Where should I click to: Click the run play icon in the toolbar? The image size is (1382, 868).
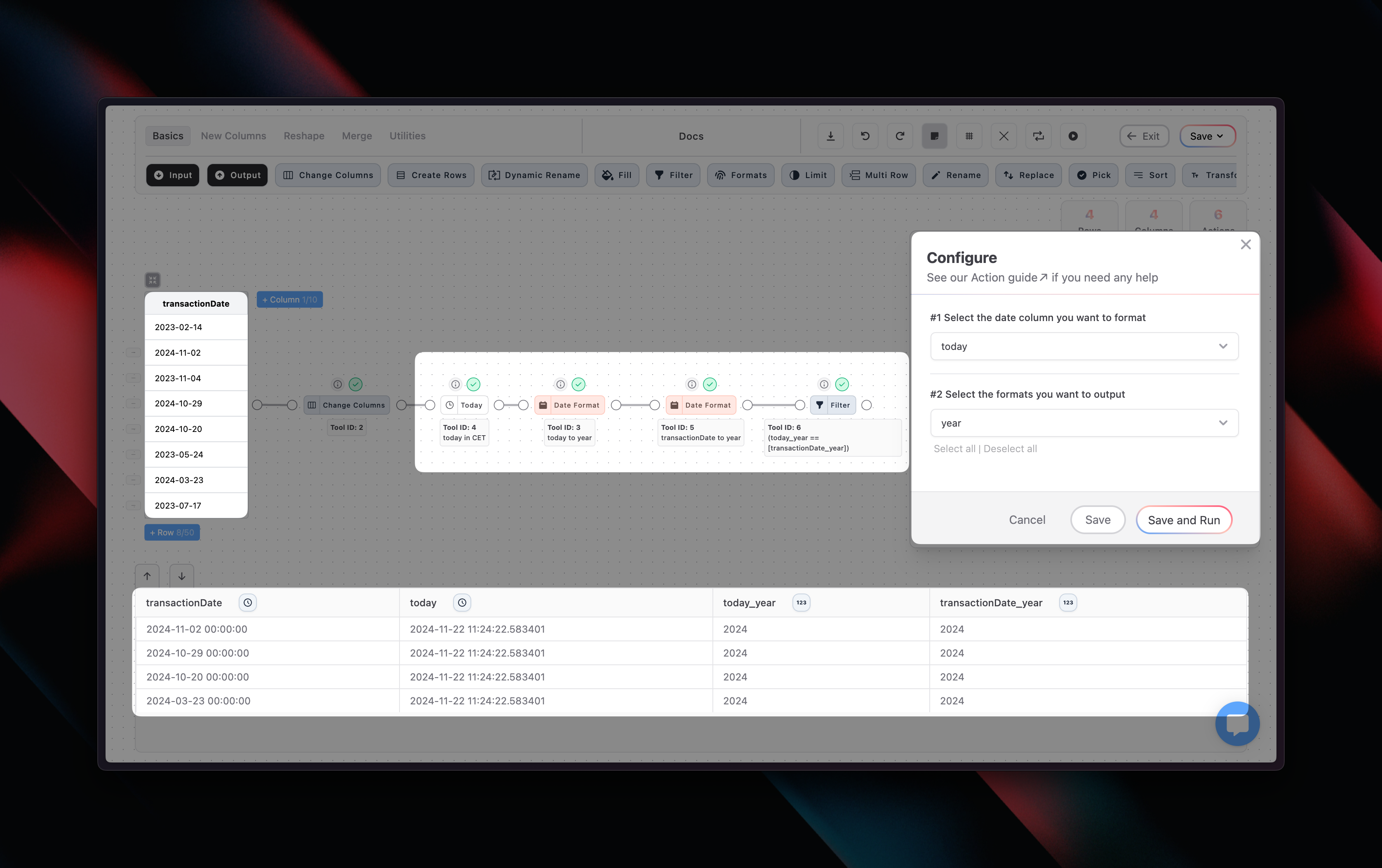1073,136
